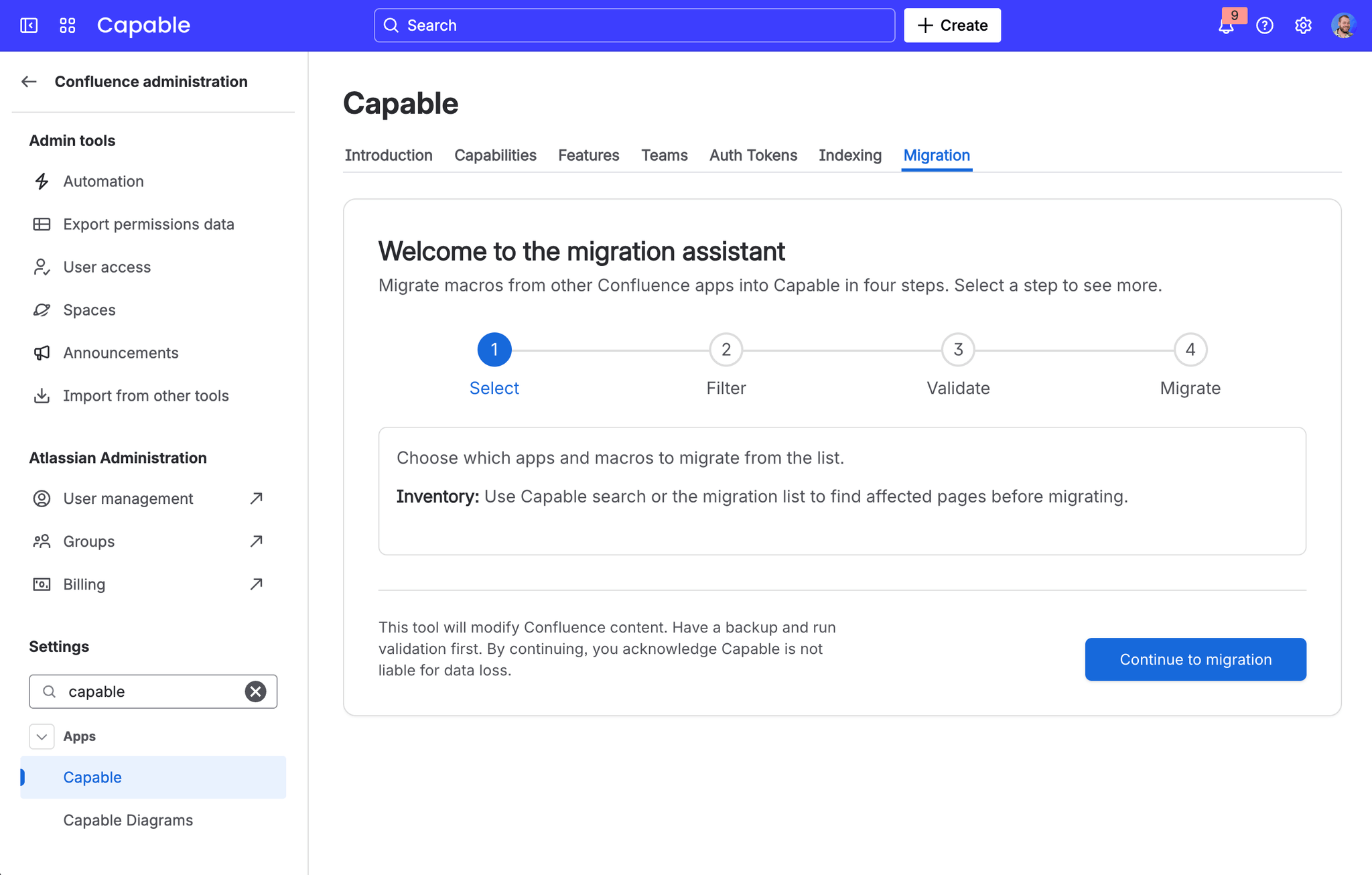The image size is (1372, 875).
Task: Open the user profile avatar
Action: (x=1343, y=25)
